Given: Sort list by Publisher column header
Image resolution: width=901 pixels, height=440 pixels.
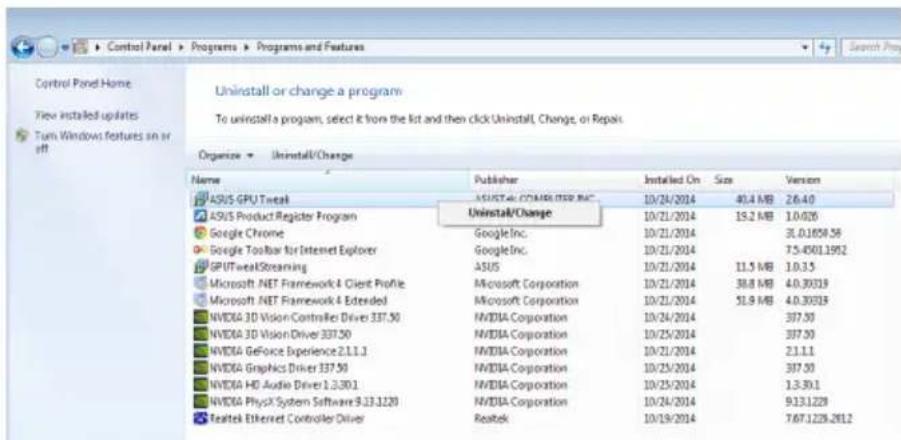Looking at the screenshot, I should point(556,180).
